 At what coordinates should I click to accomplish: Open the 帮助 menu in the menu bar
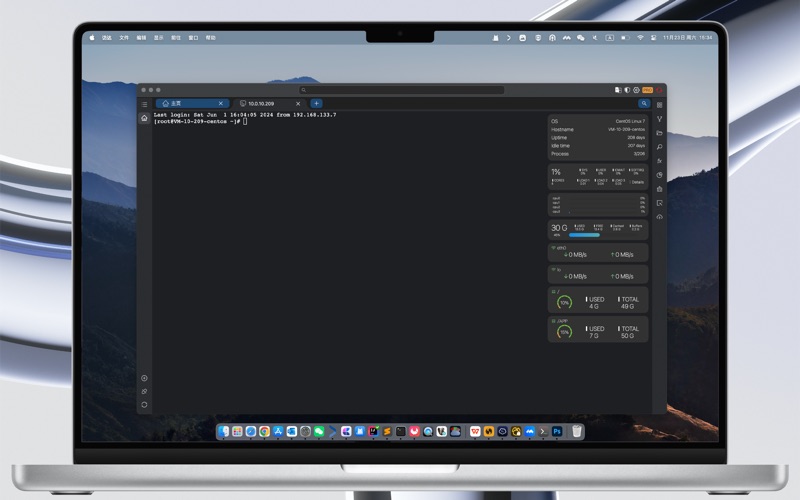pos(211,38)
